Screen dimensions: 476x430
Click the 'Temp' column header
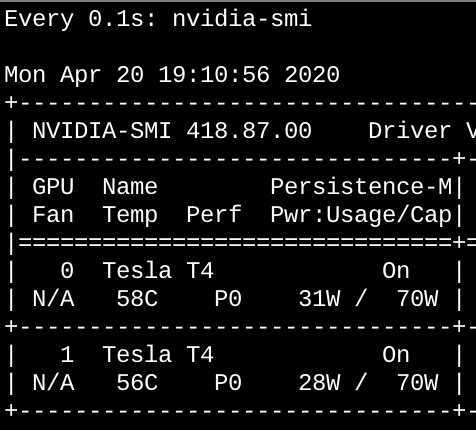pyautogui.click(x=130, y=216)
